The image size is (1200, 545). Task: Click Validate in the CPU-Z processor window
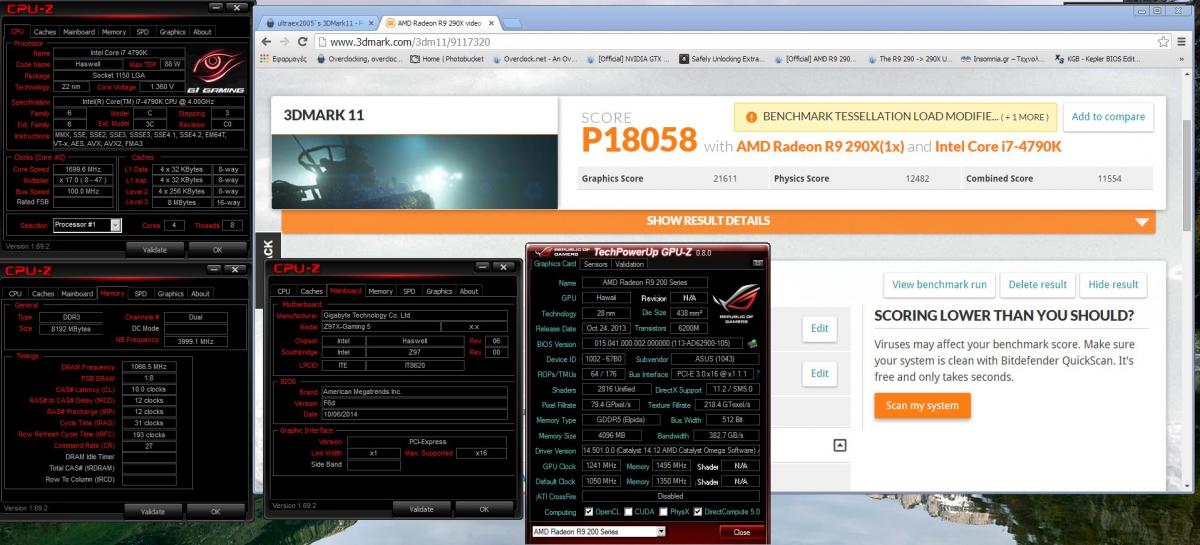pyautogui.click(x=153, y=249)
